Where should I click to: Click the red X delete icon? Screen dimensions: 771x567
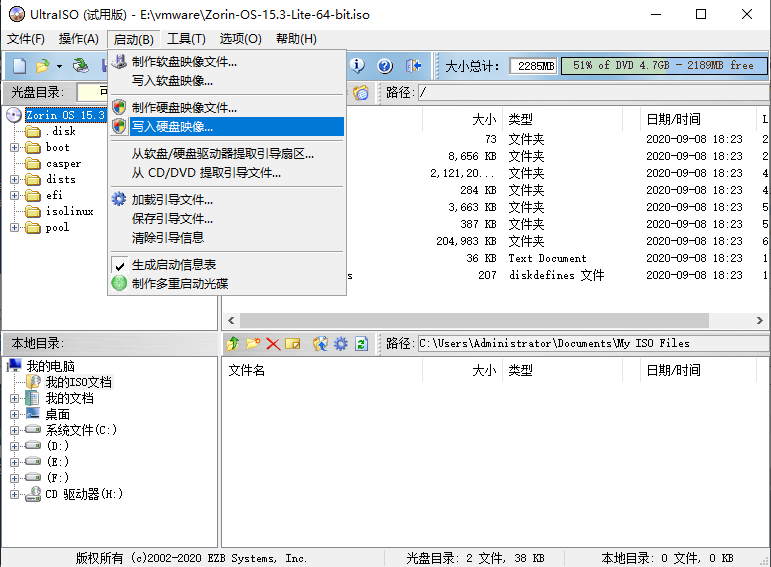(x=273, y=344)
